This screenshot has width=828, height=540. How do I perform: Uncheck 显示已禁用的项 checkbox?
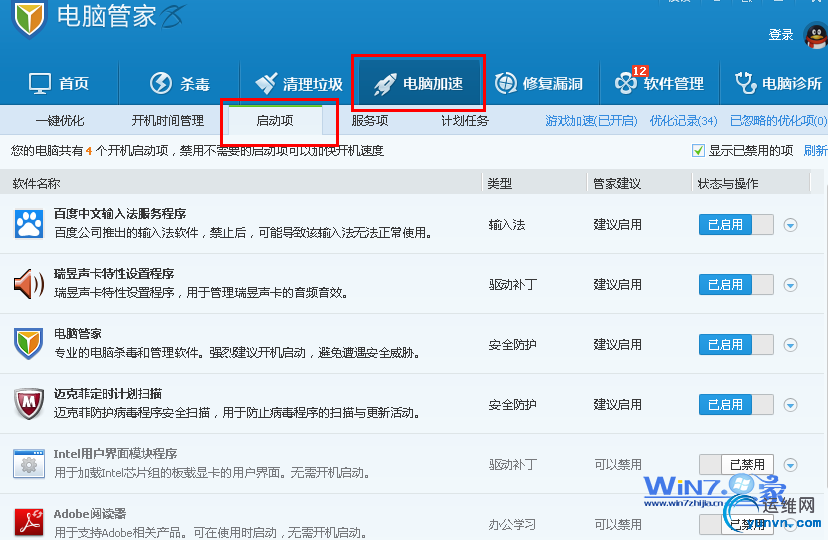tap(698, 151)
